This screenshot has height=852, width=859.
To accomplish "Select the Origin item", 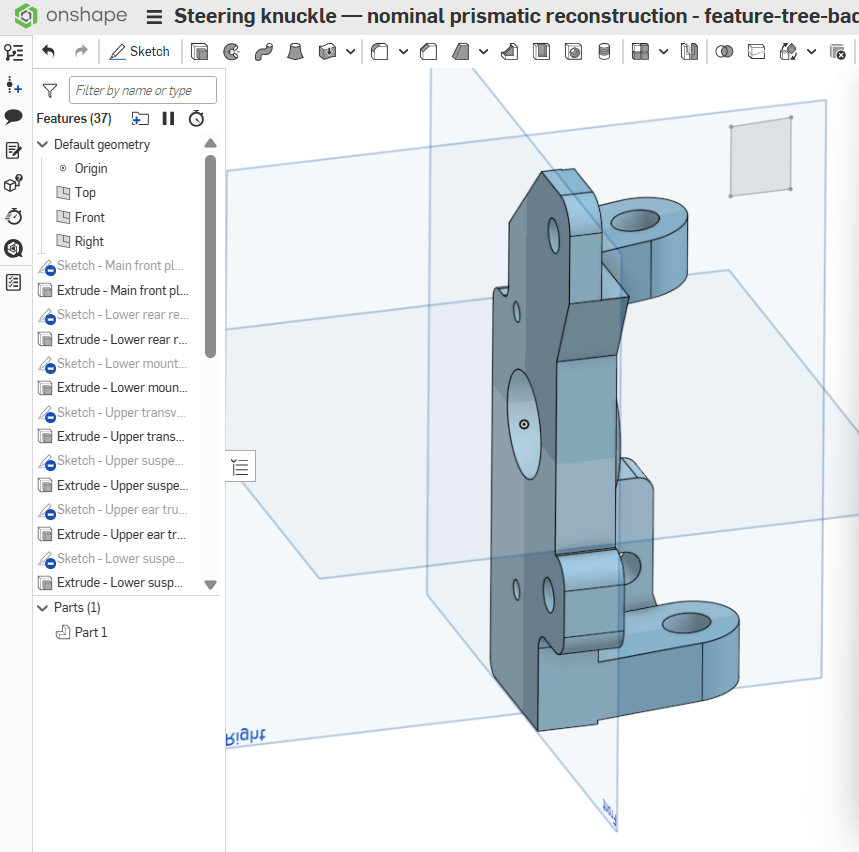I will [91, 168].
